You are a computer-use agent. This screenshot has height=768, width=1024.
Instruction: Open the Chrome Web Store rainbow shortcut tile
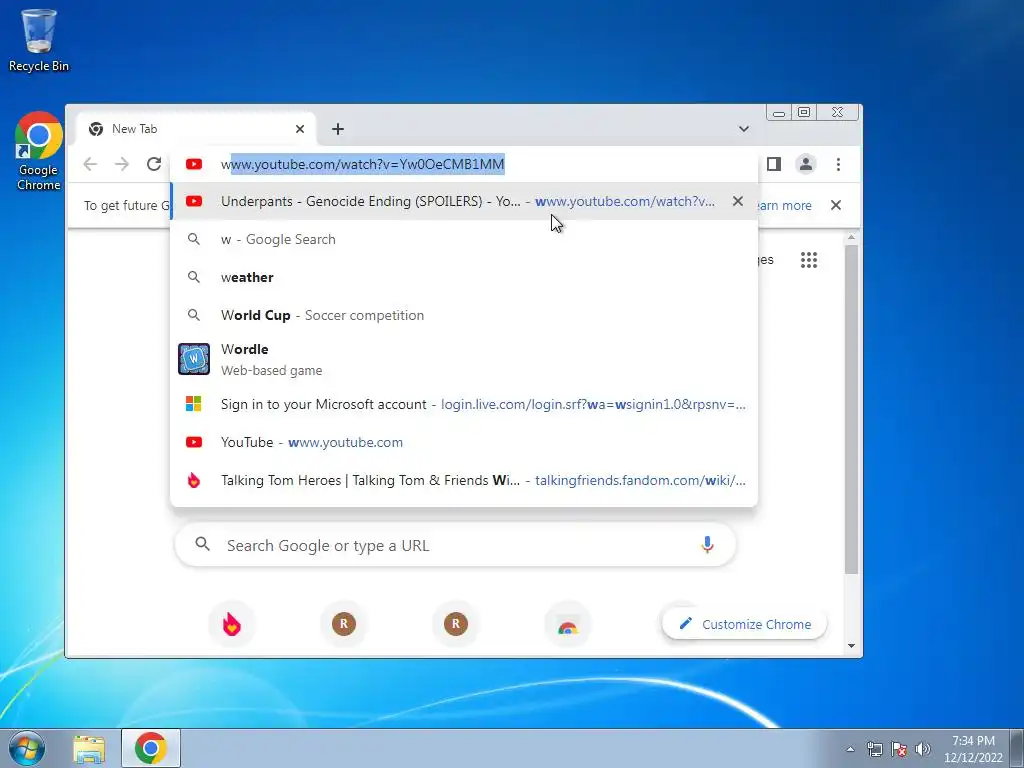point(568,624)
